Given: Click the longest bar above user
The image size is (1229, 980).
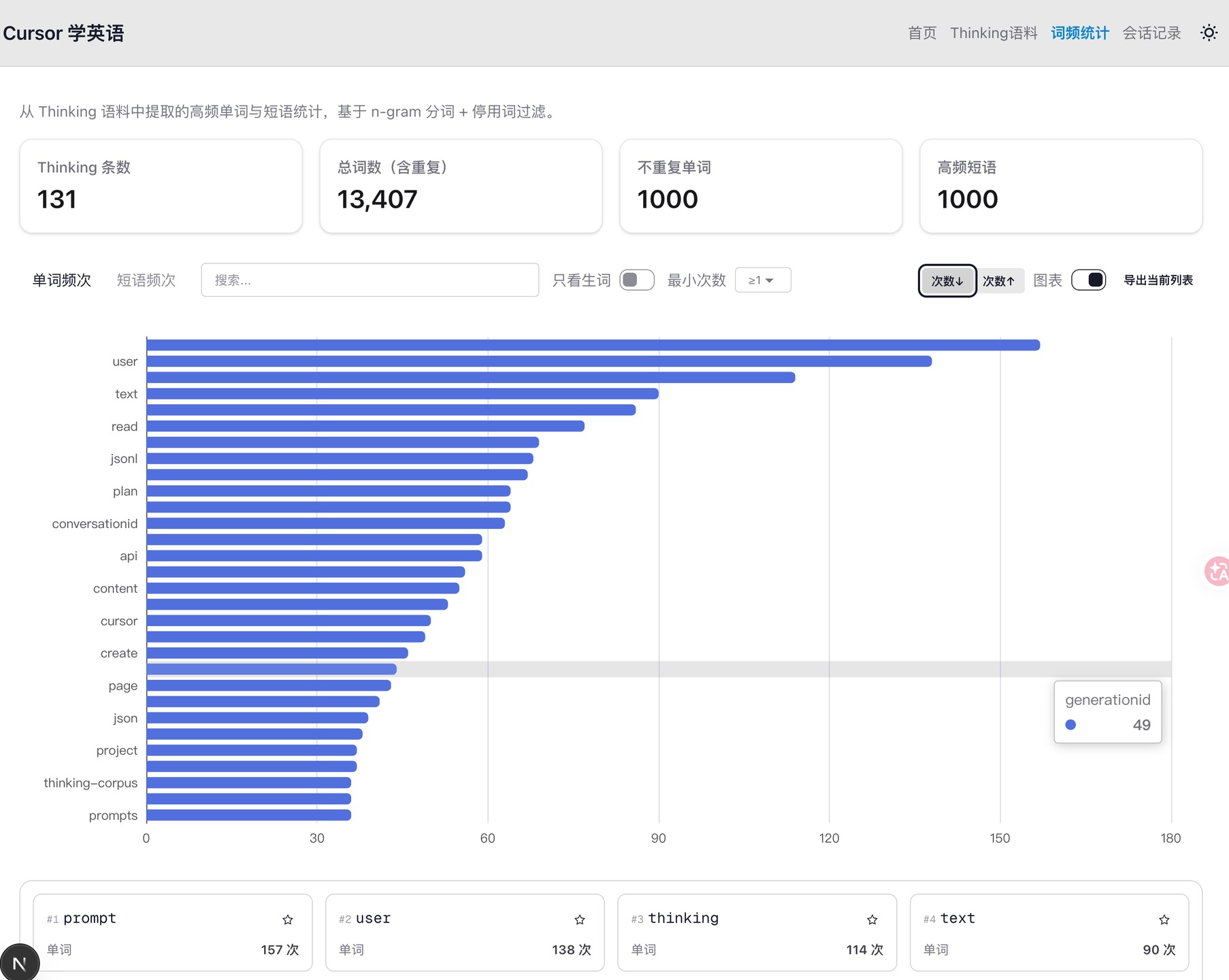Looking at the screenshot, I should pyautogui.click(x=593, y=345).
